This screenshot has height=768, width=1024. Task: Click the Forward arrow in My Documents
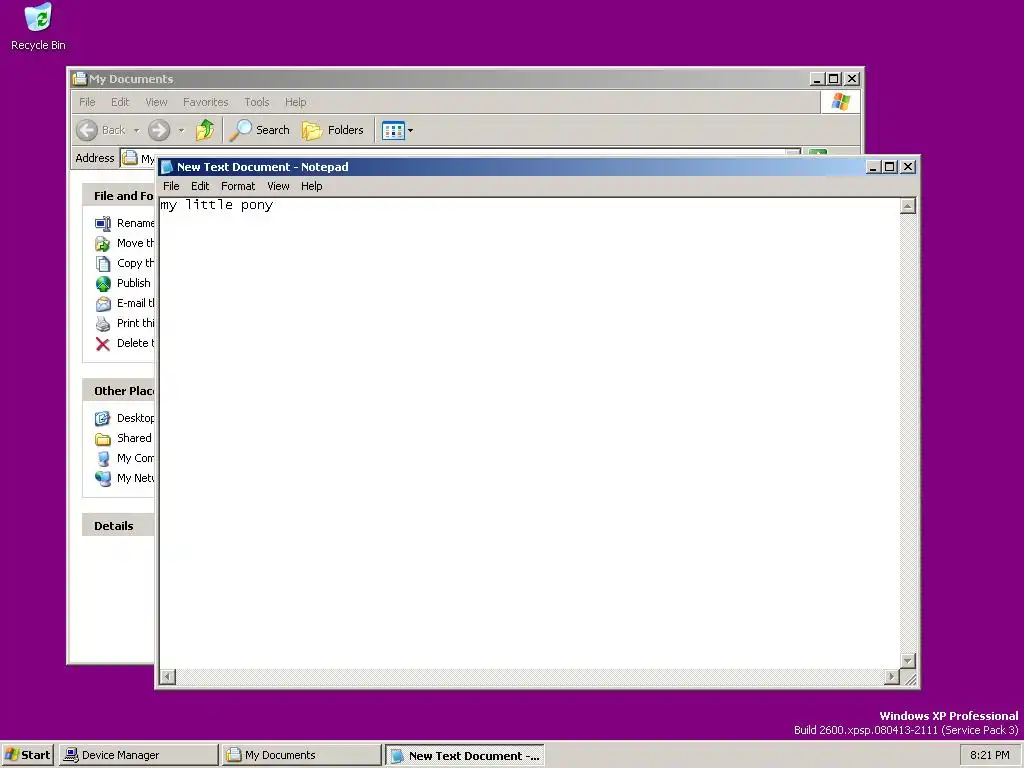click(x=159, y=130)
